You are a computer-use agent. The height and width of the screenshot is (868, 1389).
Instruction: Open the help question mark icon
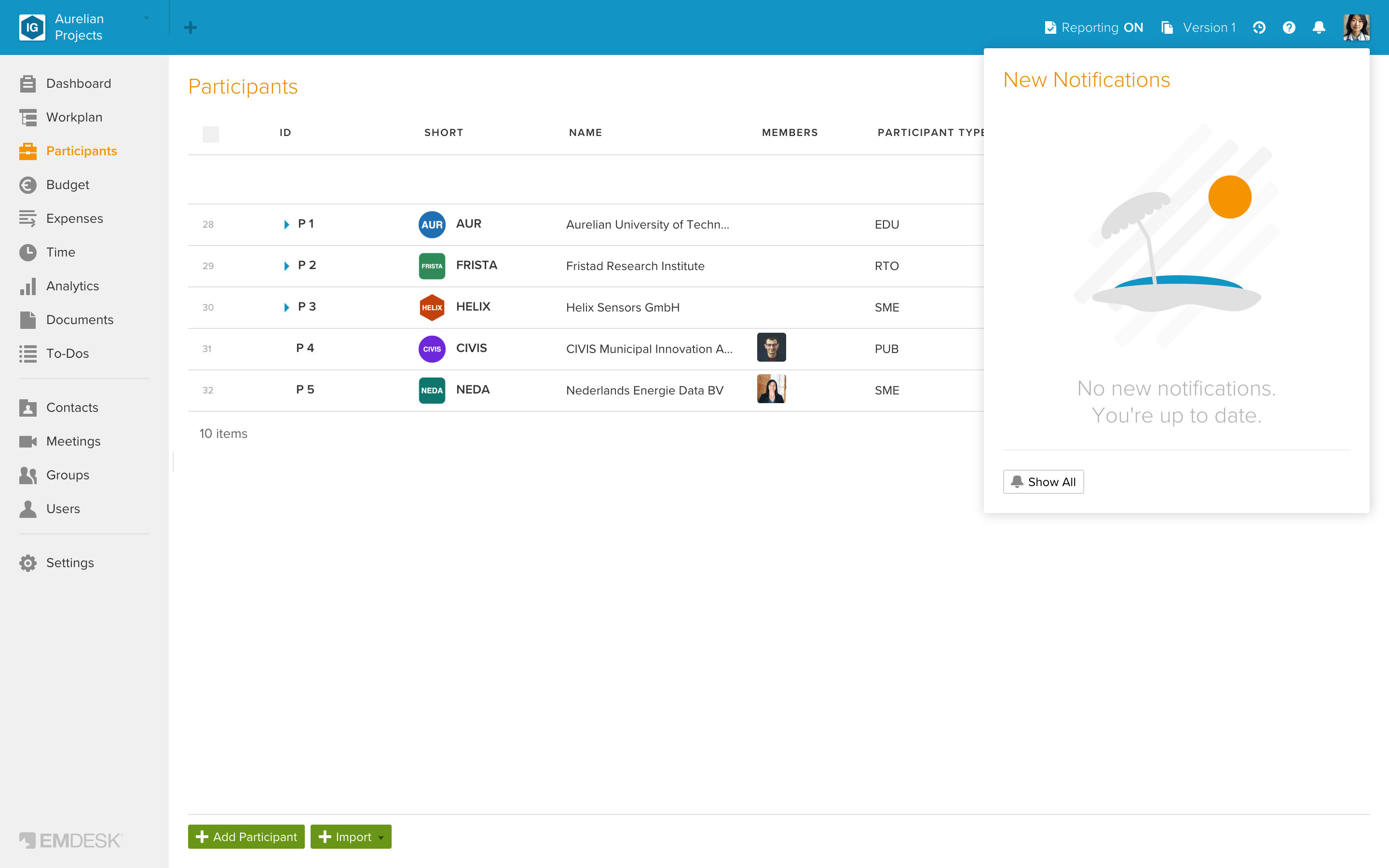(1289, 27)
